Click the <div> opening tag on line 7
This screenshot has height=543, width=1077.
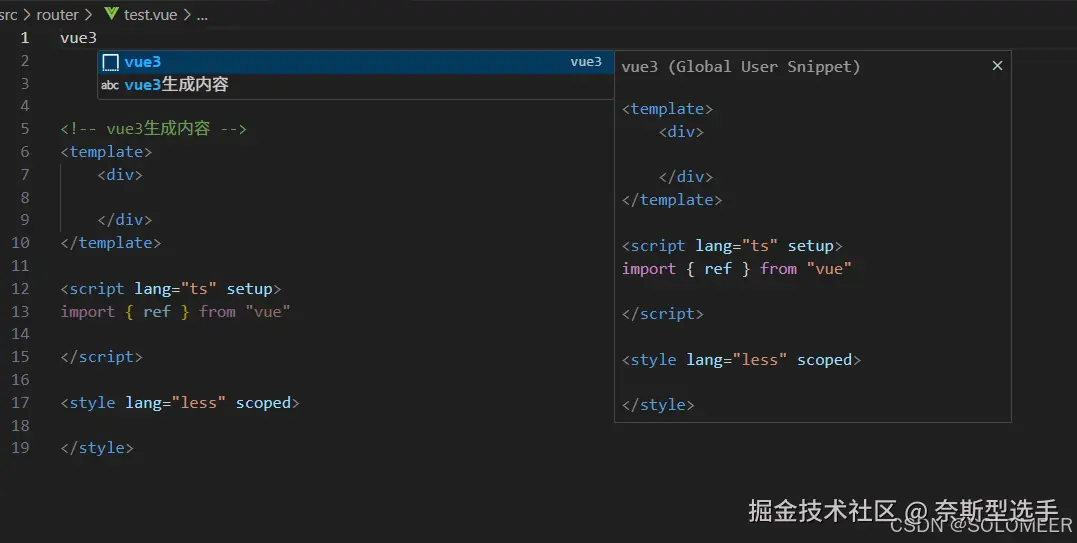point(120,174)
